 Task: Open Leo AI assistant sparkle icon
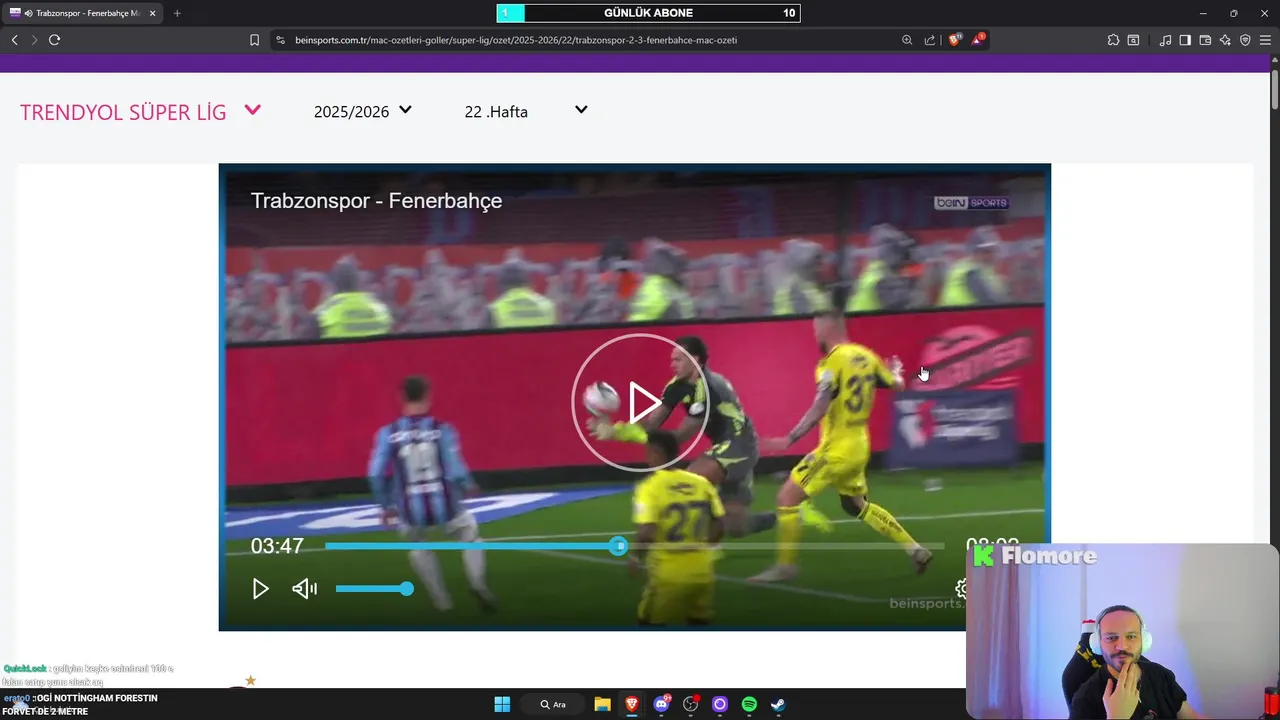[1225, 40]
